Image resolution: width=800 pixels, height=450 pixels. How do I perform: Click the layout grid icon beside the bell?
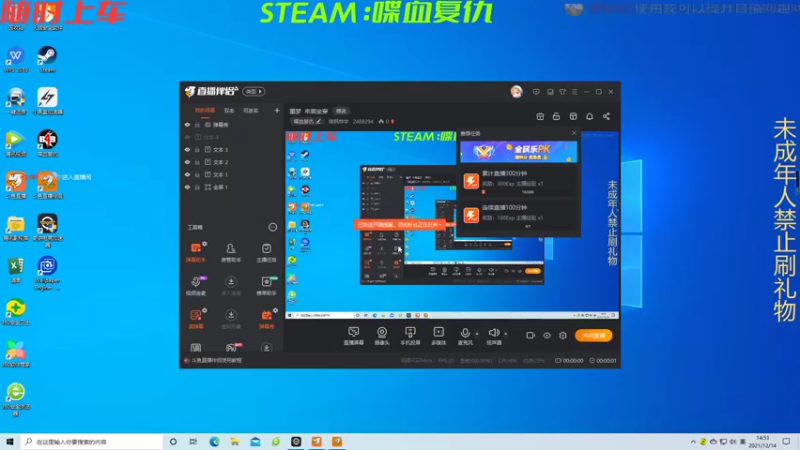click(x=573, y=116)
